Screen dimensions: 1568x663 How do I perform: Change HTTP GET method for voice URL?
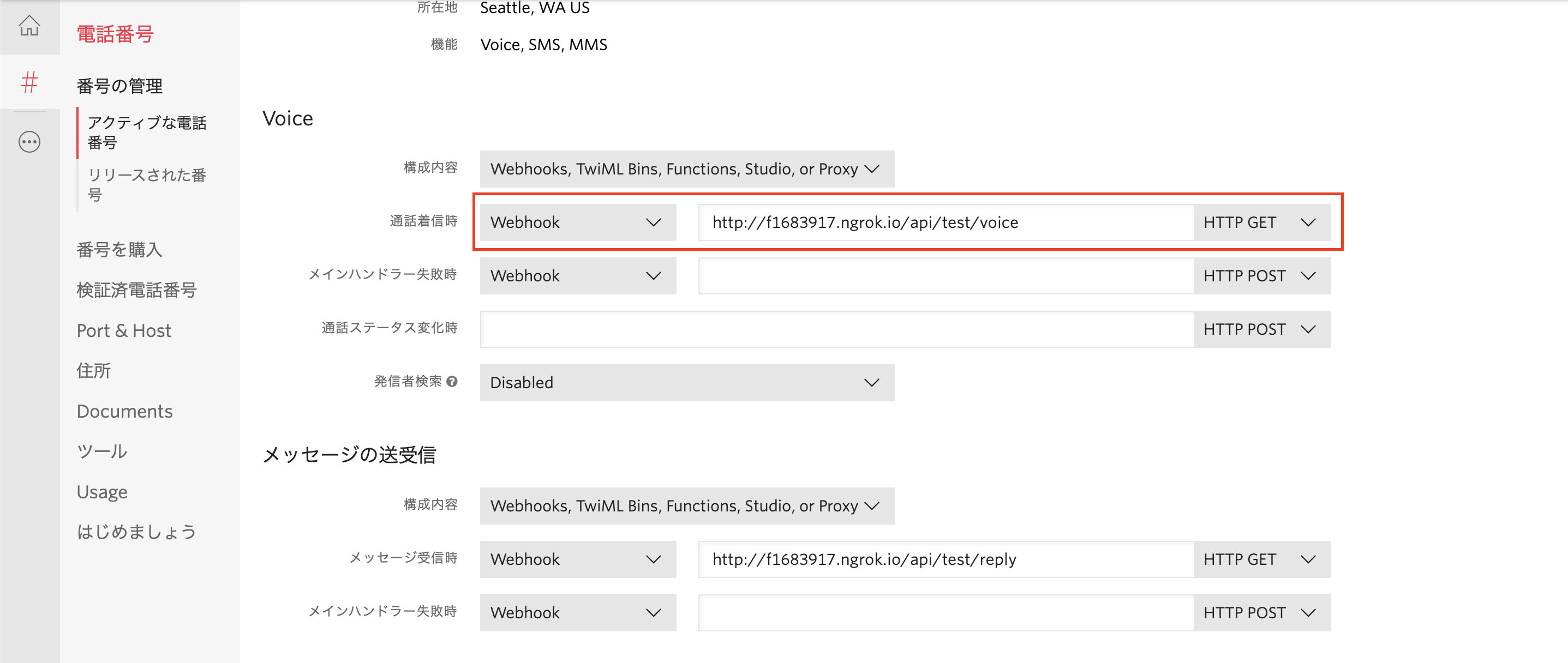click(1262, 222)
